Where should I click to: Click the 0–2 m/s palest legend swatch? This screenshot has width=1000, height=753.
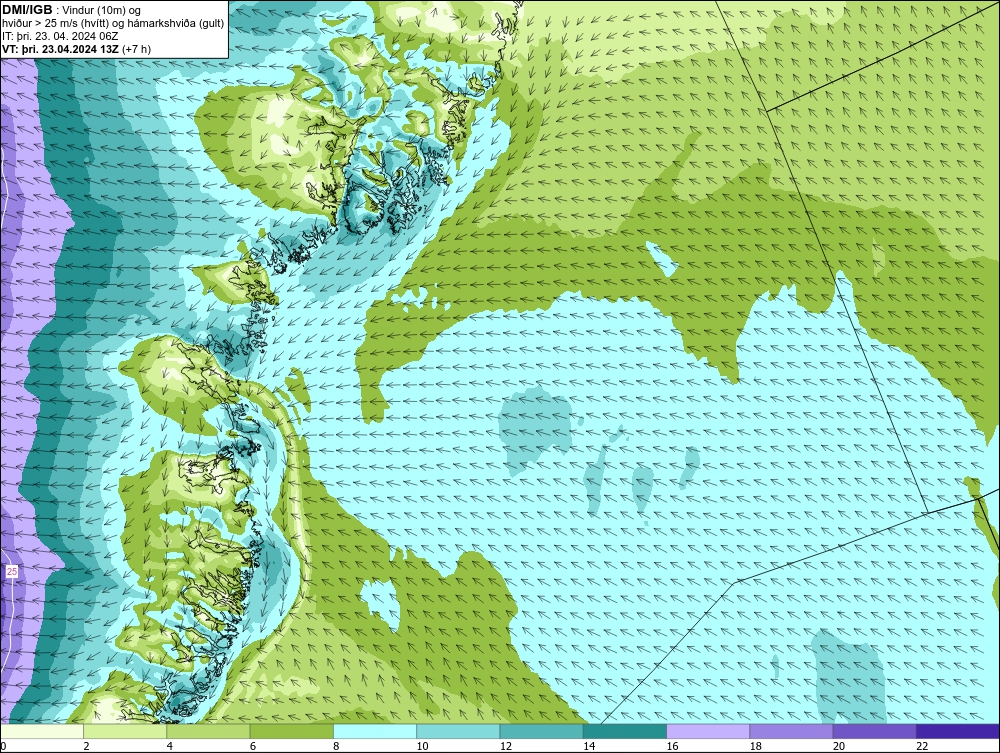(x=41, y=731)
